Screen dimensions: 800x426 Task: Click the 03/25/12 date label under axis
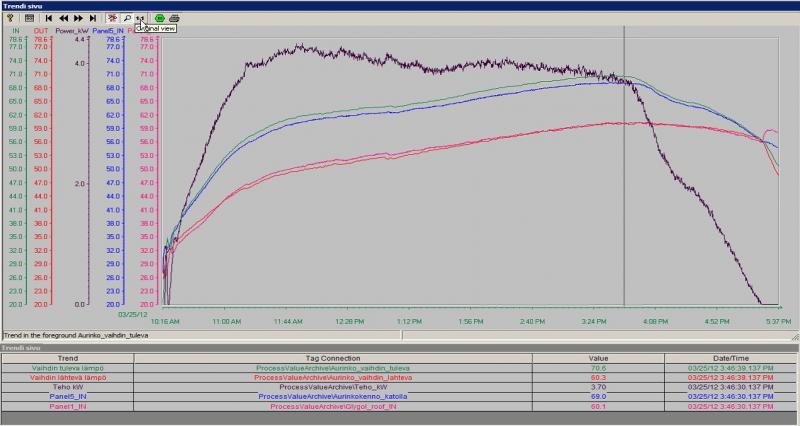click(132, 315)
